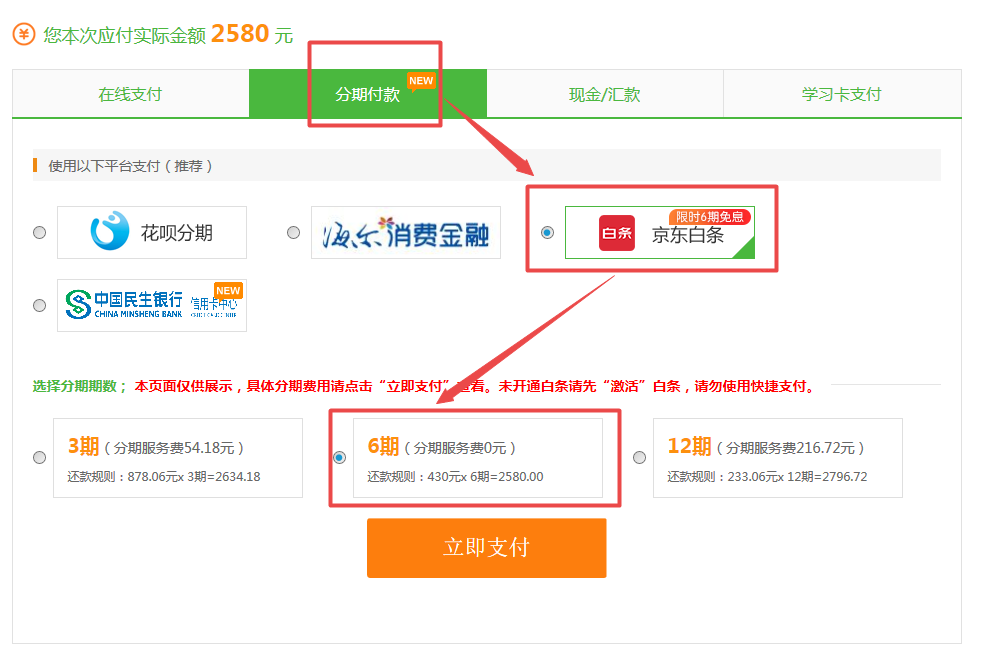Viewport: 985px width, 653px height.
Task: Select the 花呗分期 radio button
Action: point(40,232)
